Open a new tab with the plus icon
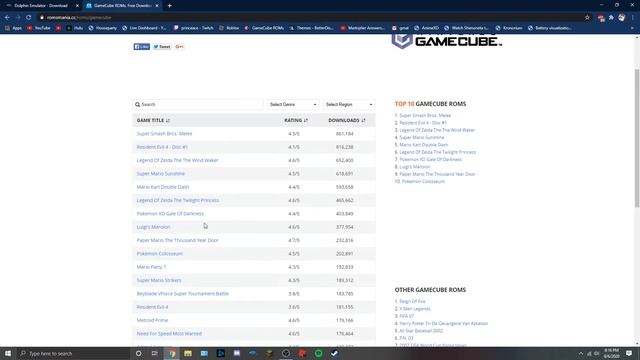 [x=169, y=6]
